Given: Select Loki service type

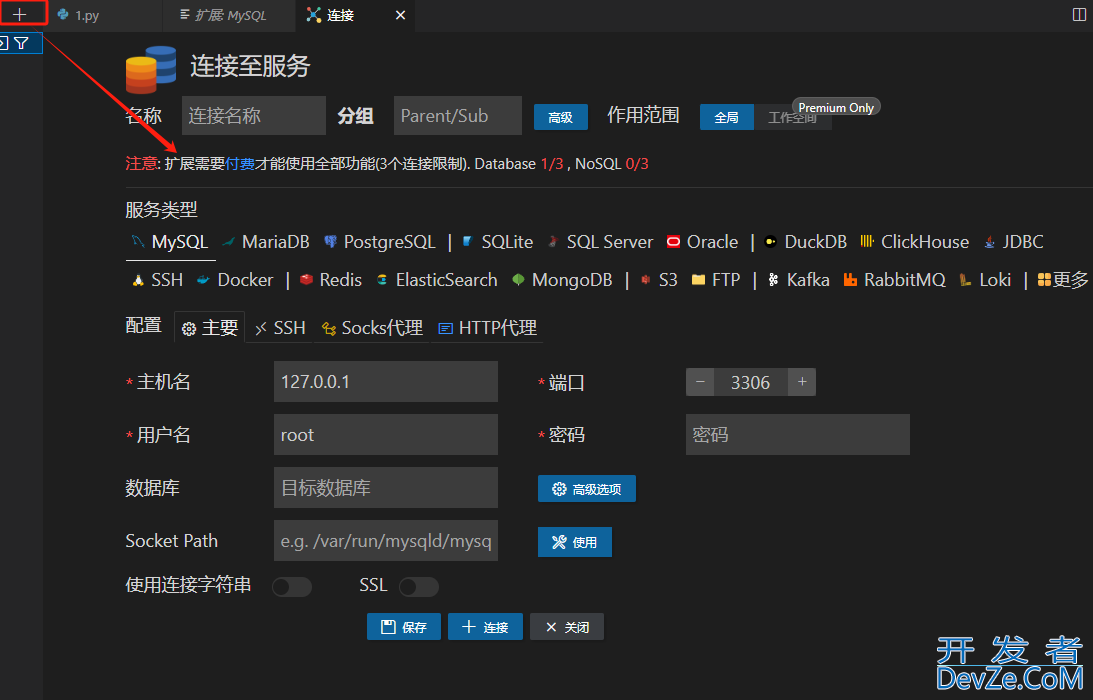Looking at the screenshot, I should pyautogui.click(x=985, y=280).
